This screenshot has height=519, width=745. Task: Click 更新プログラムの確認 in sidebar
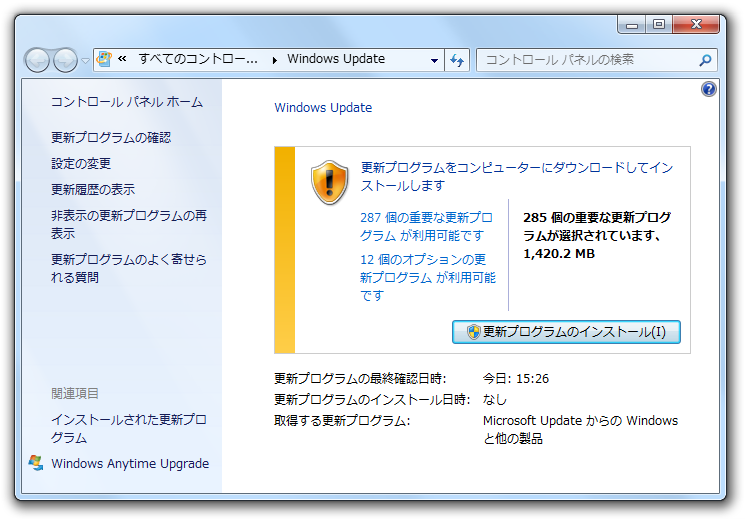111,137
